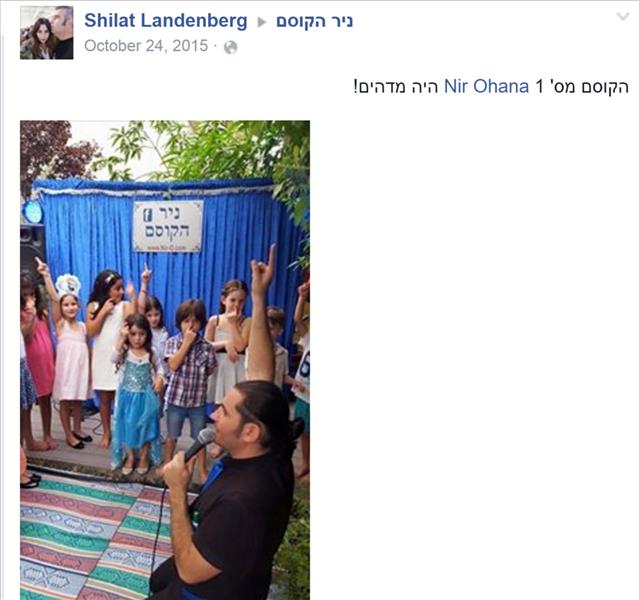Click the microphone held by the magician

tap(198, 444)
